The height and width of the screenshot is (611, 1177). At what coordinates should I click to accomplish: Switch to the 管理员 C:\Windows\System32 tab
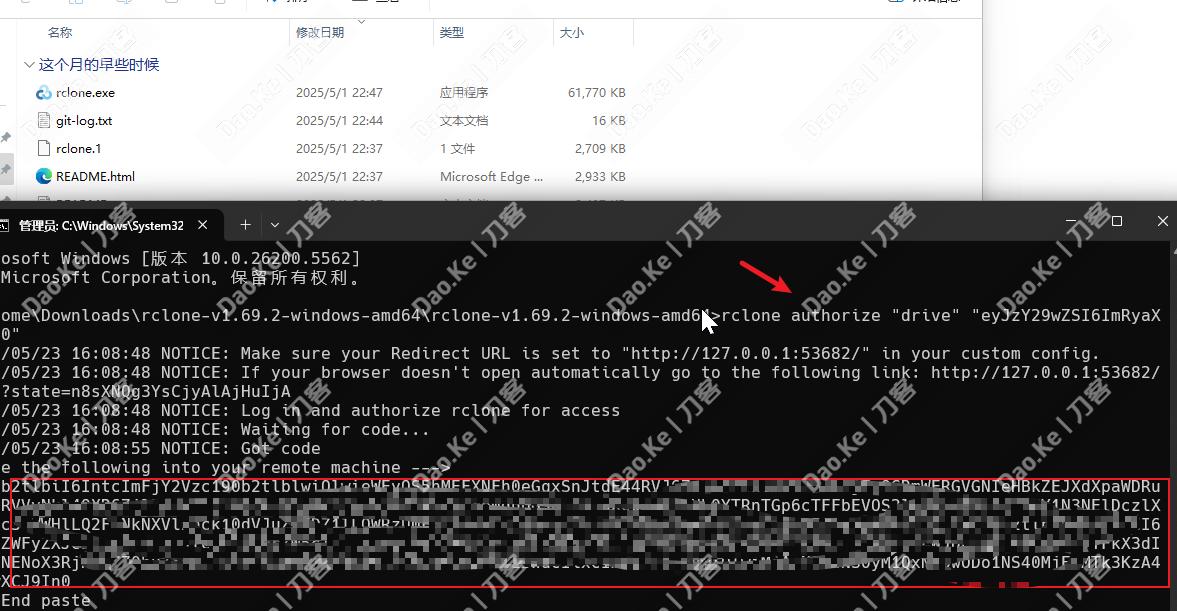point(101,225)
